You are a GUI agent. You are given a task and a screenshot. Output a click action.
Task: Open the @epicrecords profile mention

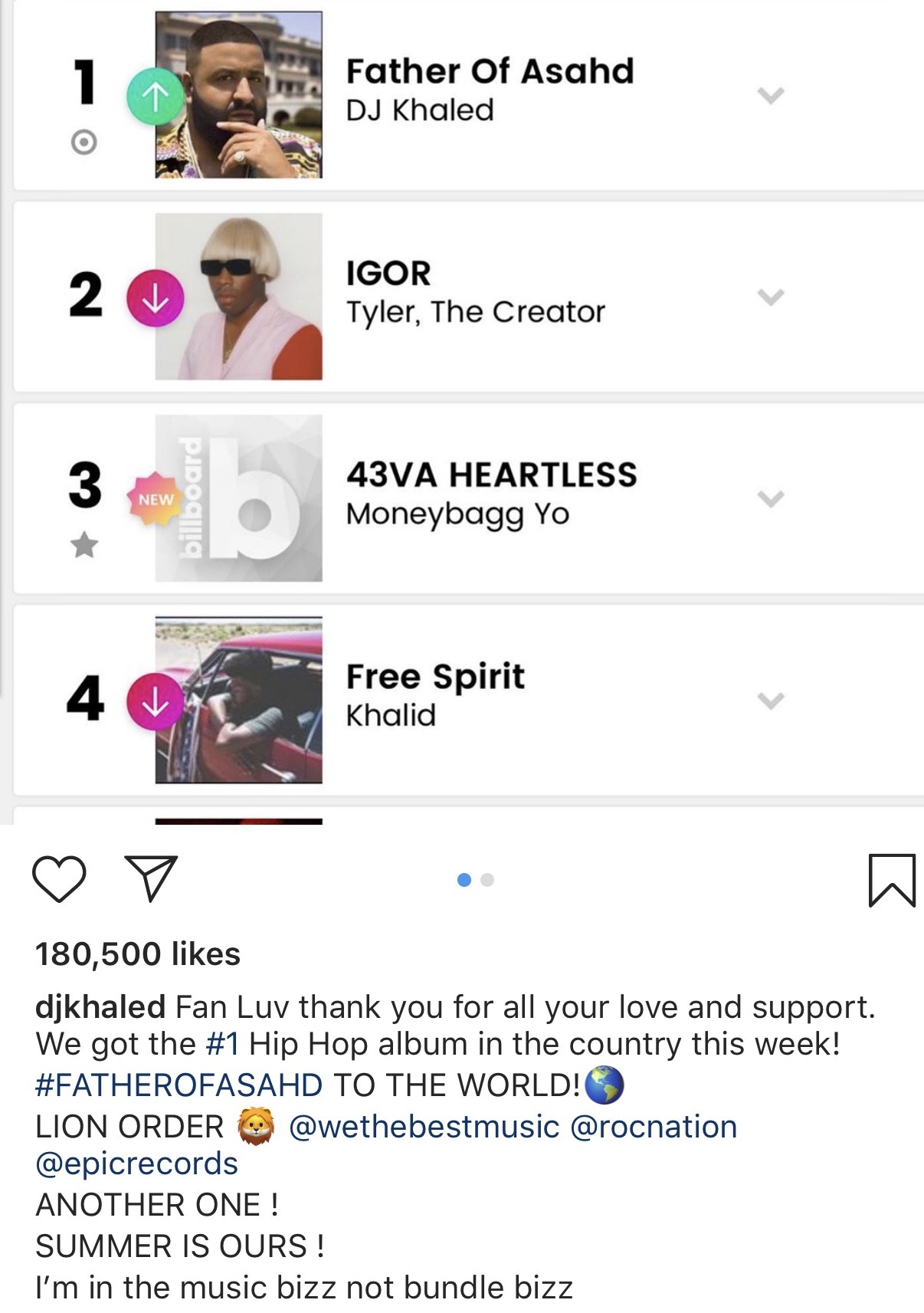tap(136, 1164)
